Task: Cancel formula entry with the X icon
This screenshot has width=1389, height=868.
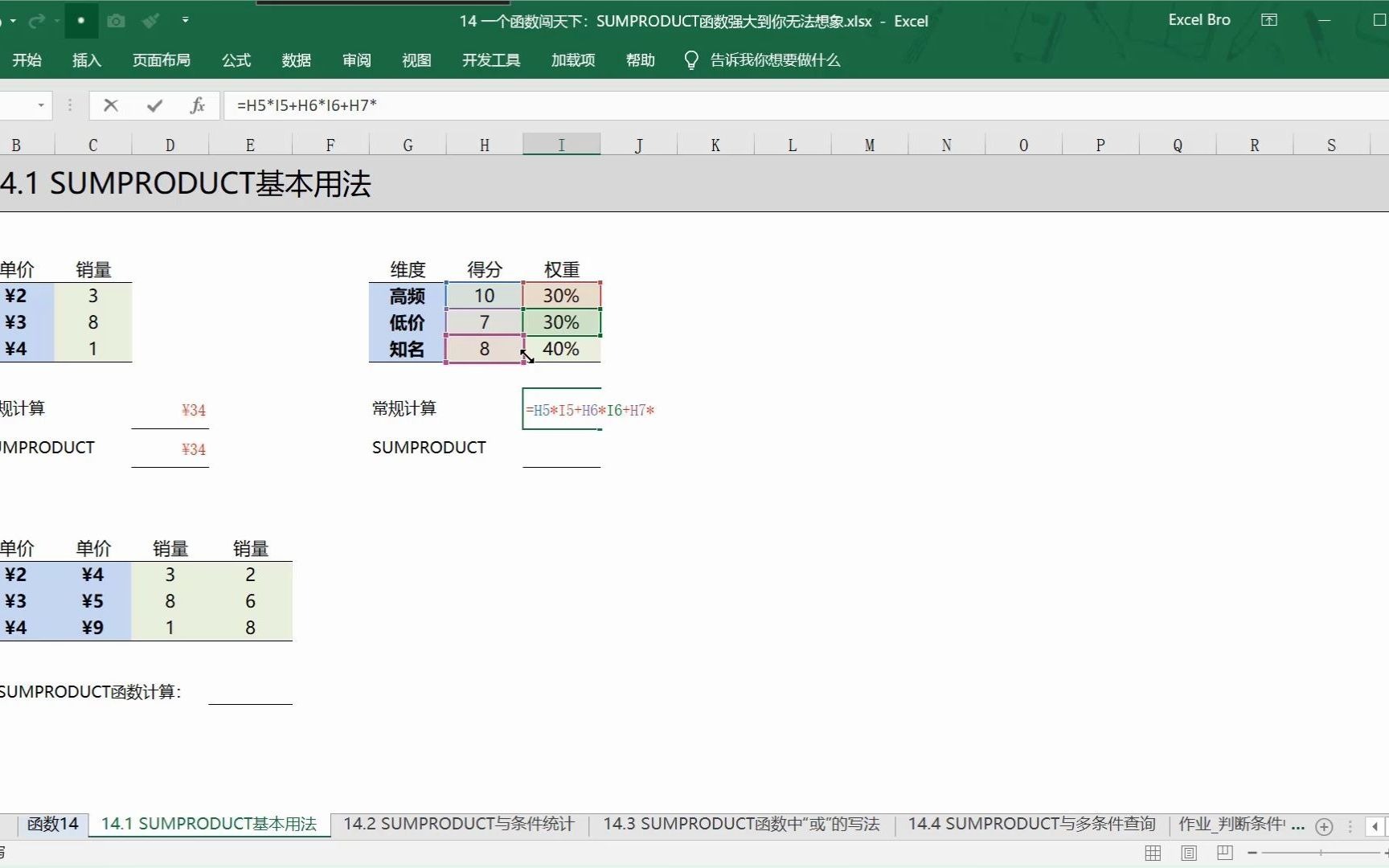Action: (x=111, y=105)
